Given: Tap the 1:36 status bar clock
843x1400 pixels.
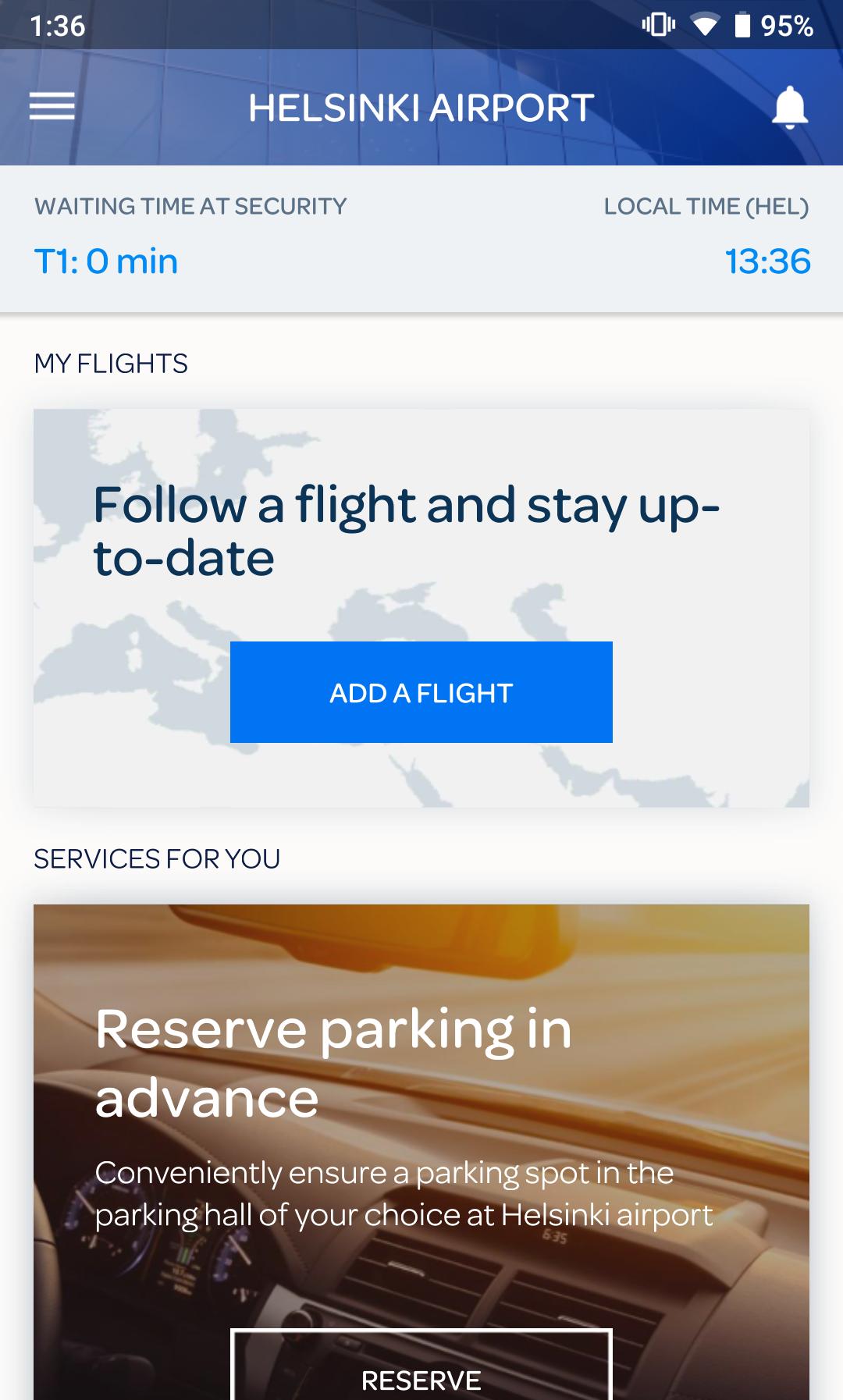Looking at the screenshot, I should pyautogui.click(x=57, y=26).
